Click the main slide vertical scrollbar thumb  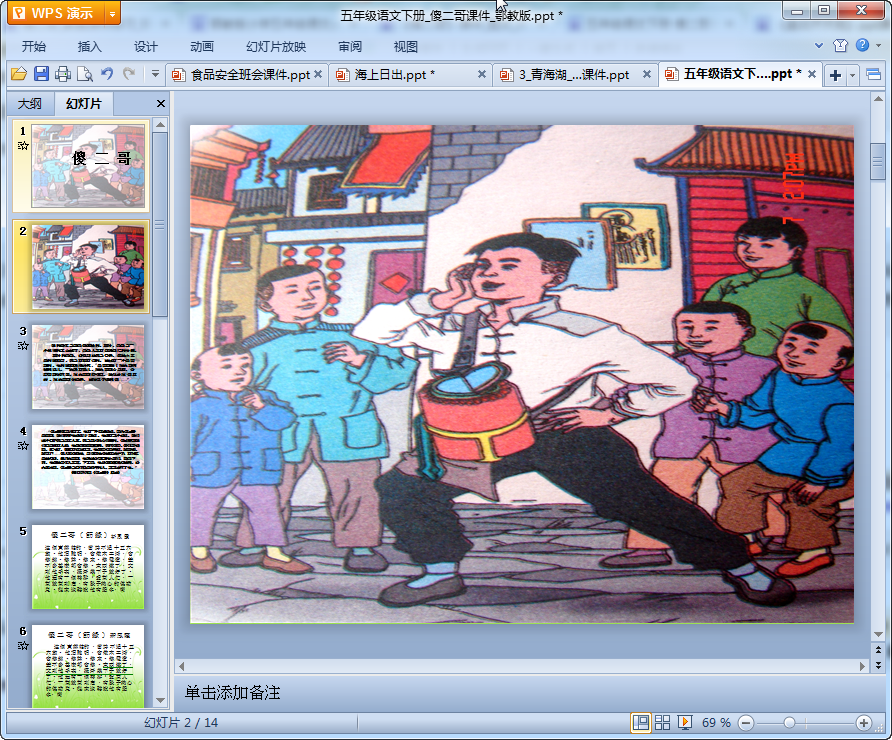click(878, 162)
